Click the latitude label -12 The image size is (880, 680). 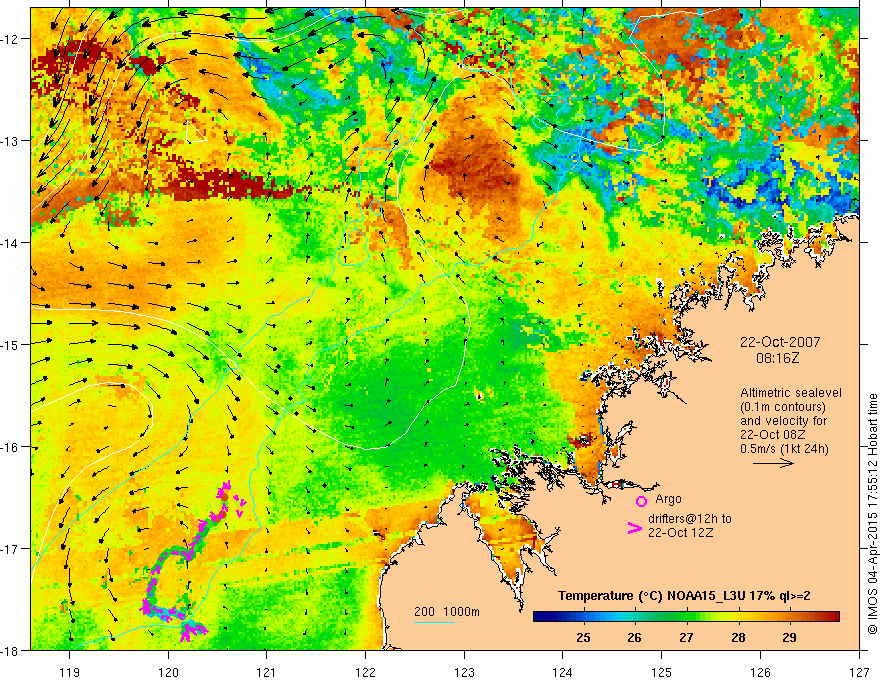coord(10,39)
